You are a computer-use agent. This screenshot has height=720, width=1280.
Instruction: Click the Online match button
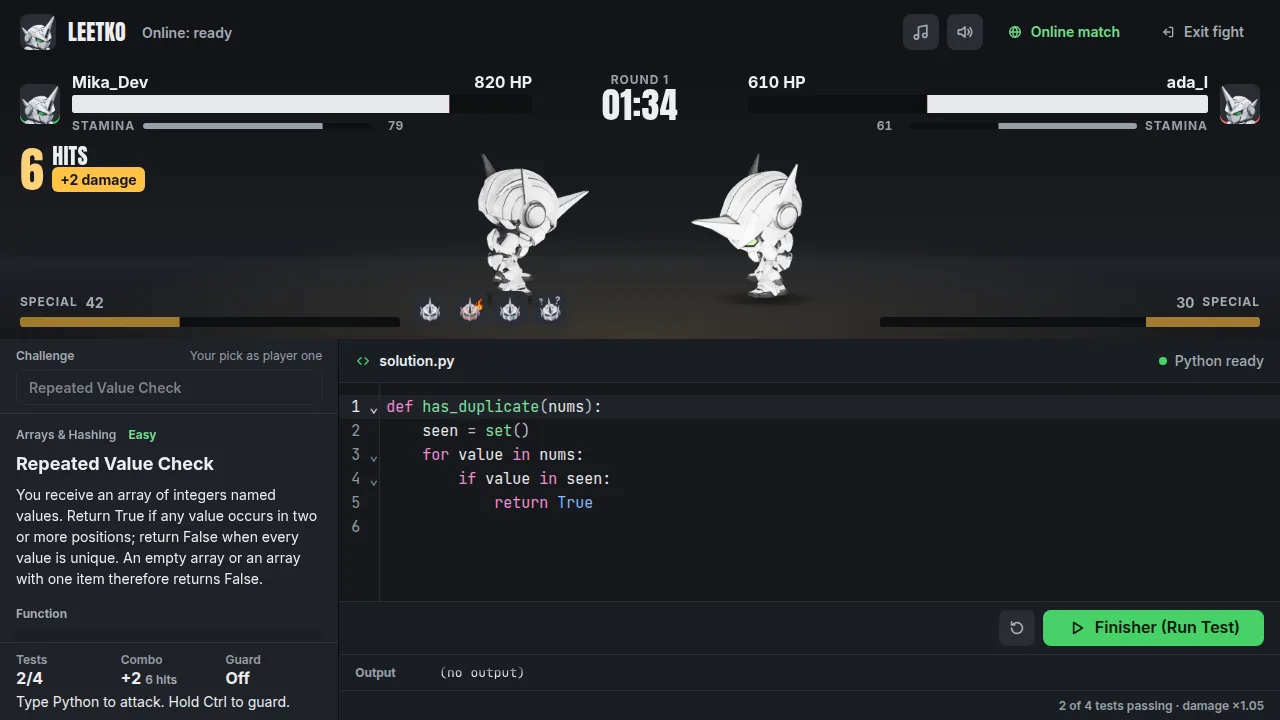[x=1064, y=32]
